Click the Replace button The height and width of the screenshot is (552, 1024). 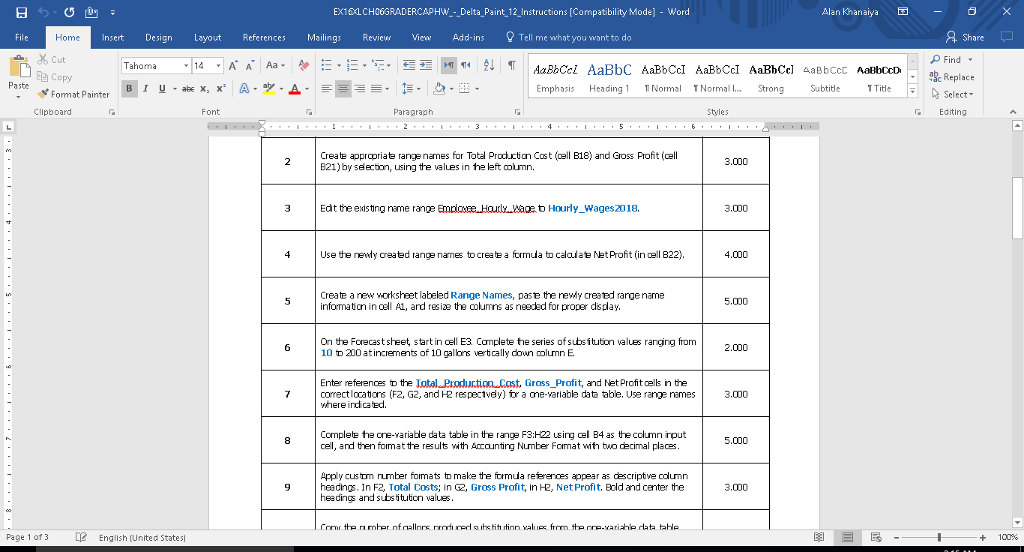tap(951, 77)
